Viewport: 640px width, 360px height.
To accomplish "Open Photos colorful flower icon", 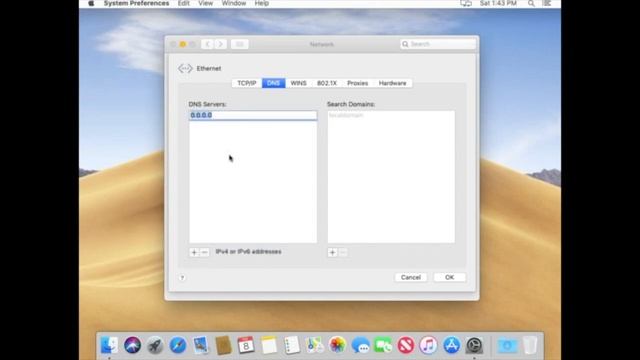I will coord(337,345).
